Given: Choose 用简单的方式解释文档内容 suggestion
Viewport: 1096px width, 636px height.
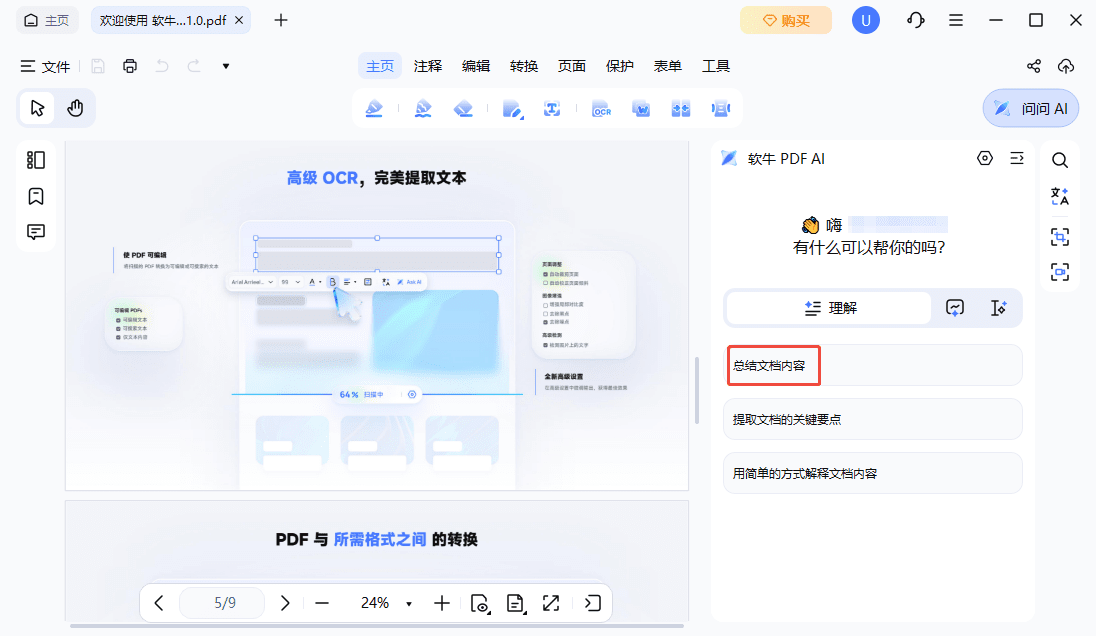Looking at the screenshot, I should (873, 473).
